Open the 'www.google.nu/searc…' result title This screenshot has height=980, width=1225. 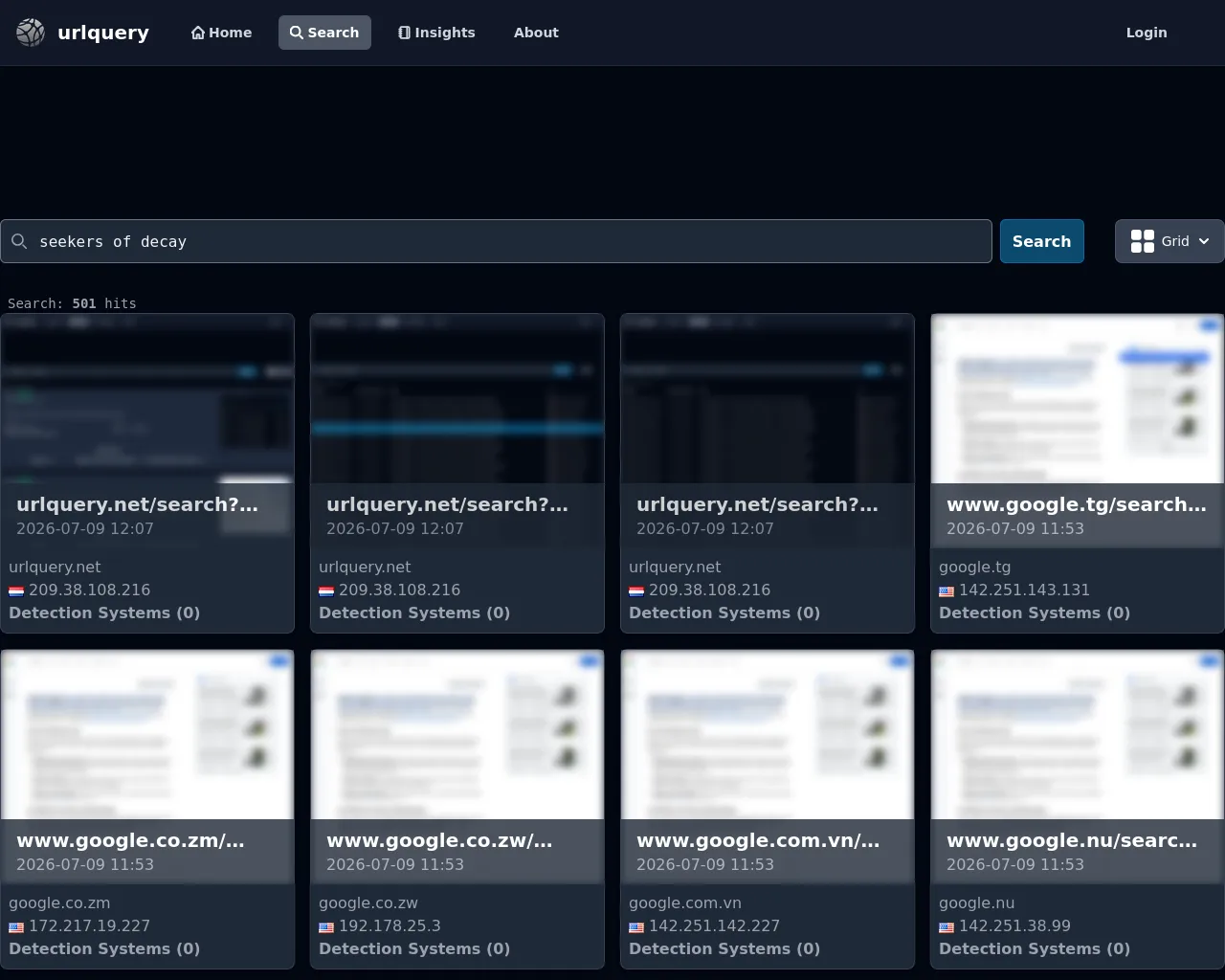(x=1072, y=840)
